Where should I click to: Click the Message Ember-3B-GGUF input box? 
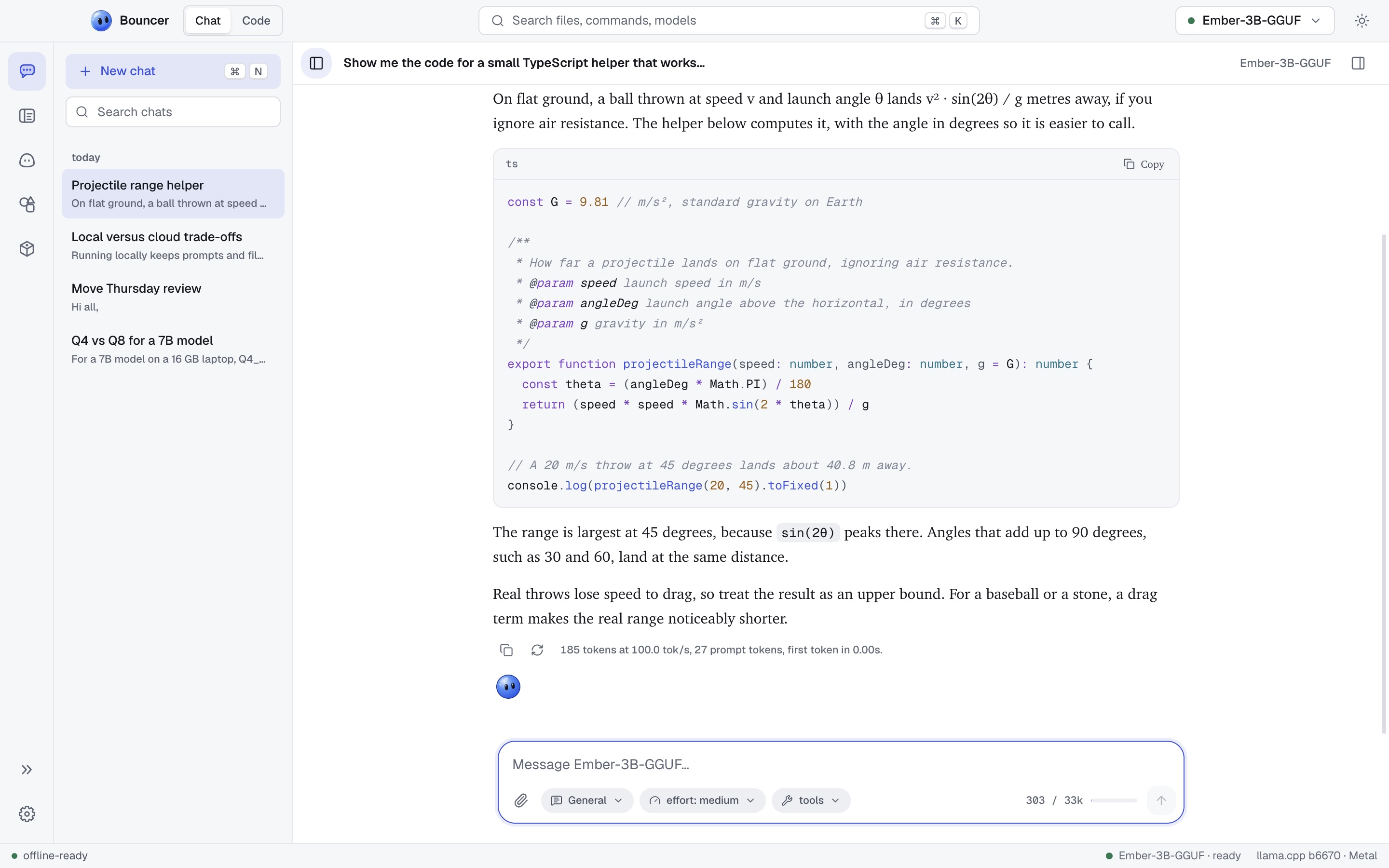point(840,765)
